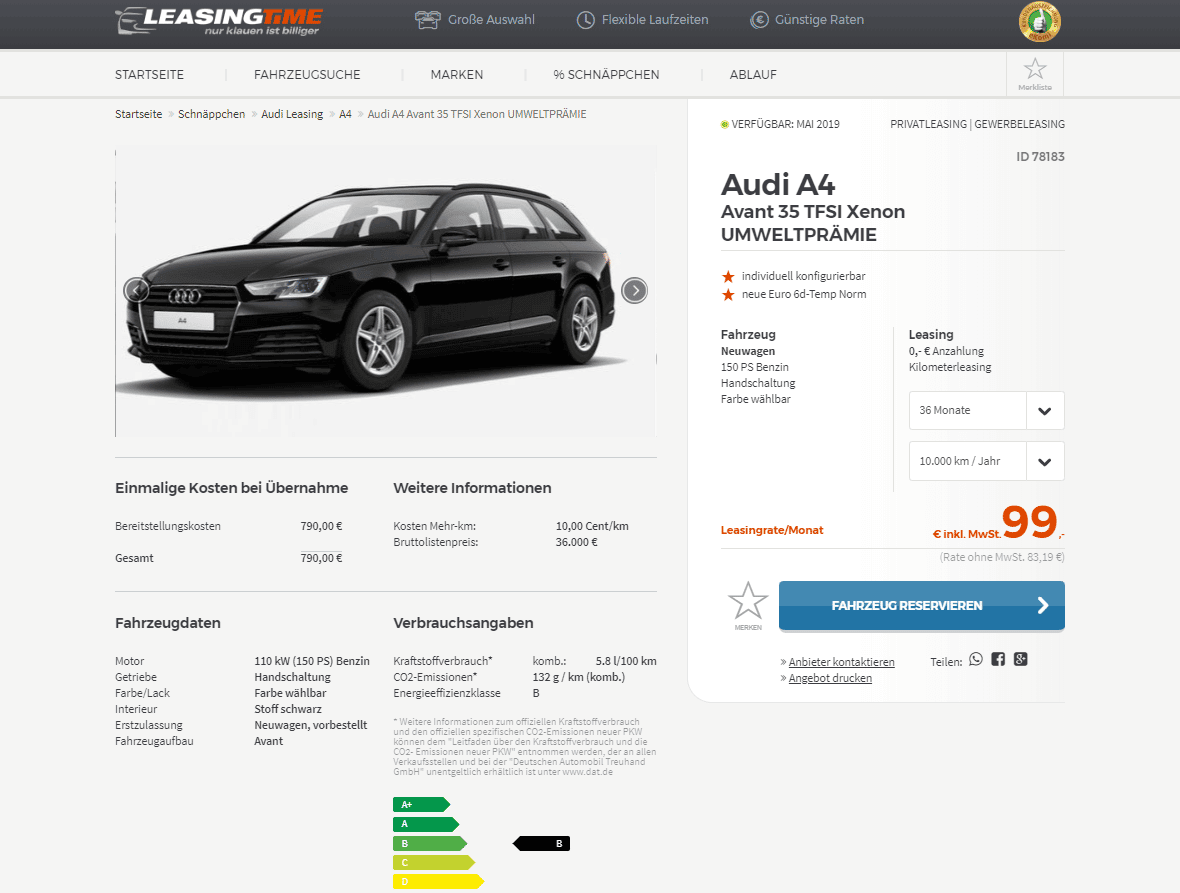Open ABLAUF in the main menu

coord(753,74)
